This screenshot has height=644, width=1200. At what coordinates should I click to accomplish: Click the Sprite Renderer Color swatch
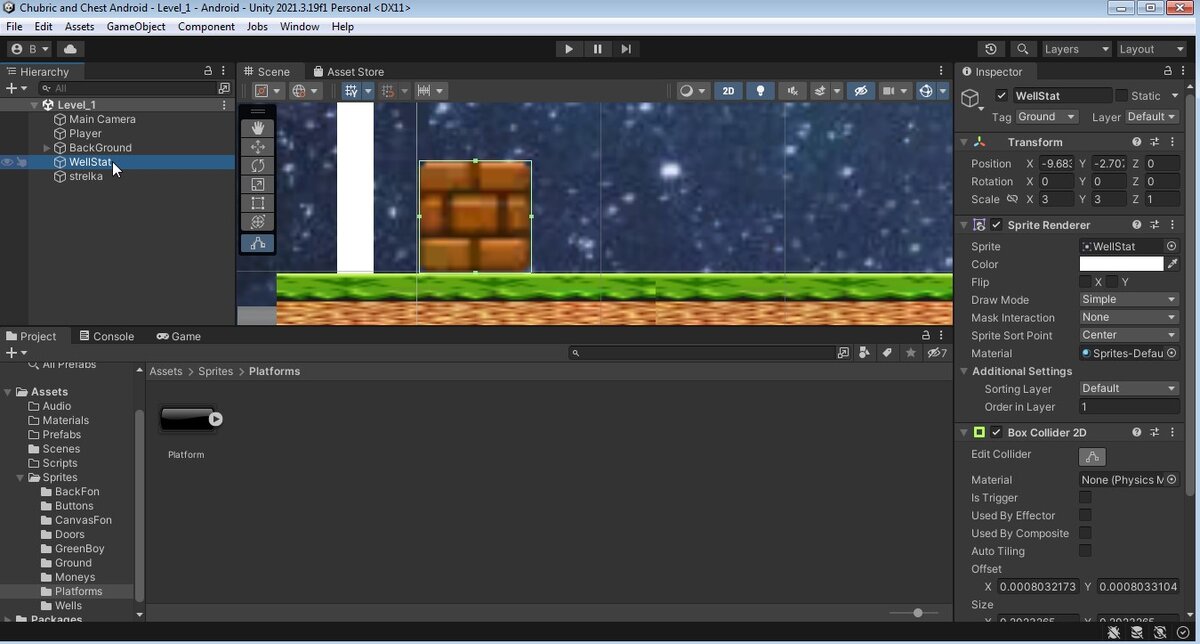(x=1121, y=264)
